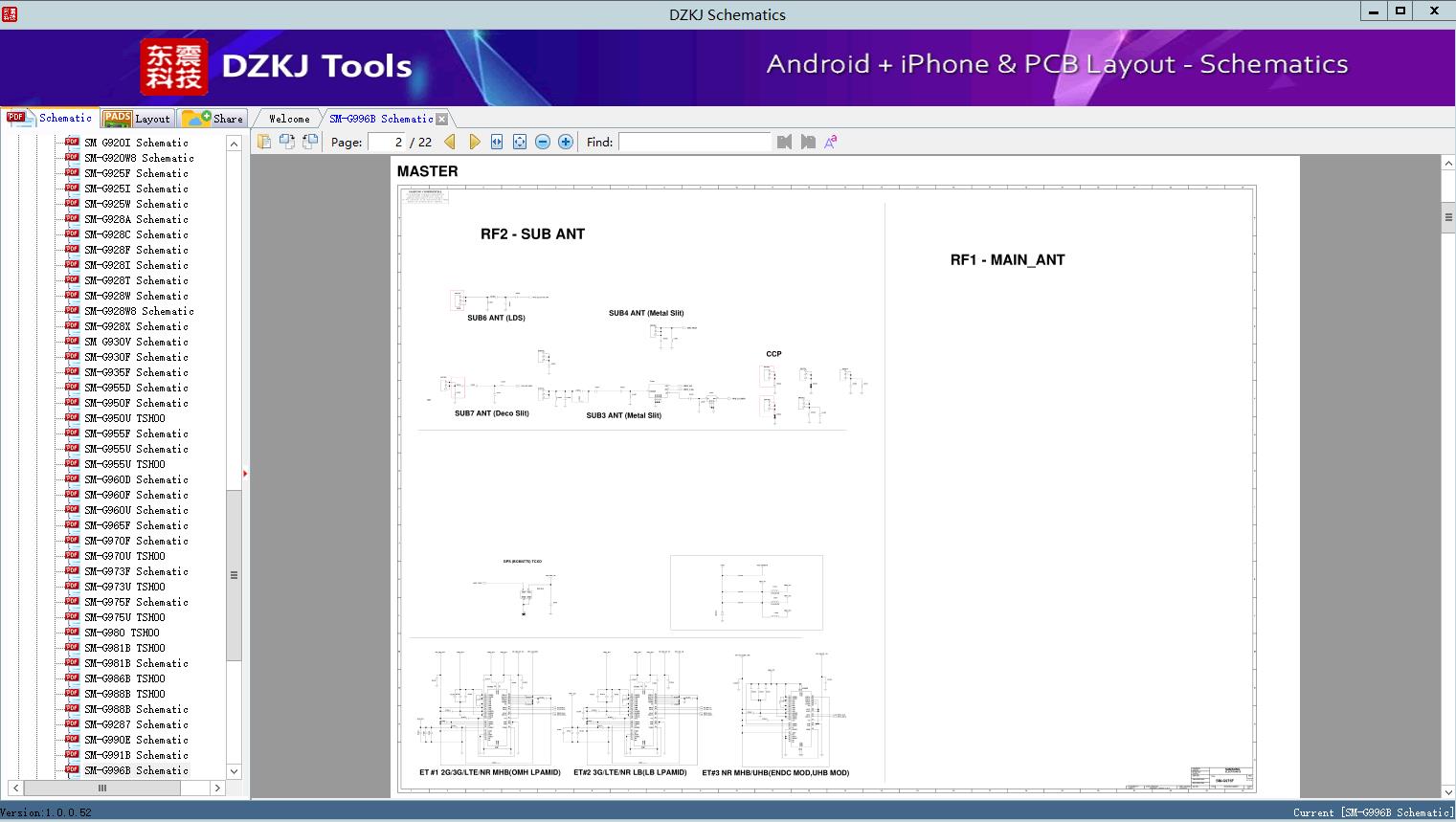Click the MASTER page title text

[x=427, y=171]
